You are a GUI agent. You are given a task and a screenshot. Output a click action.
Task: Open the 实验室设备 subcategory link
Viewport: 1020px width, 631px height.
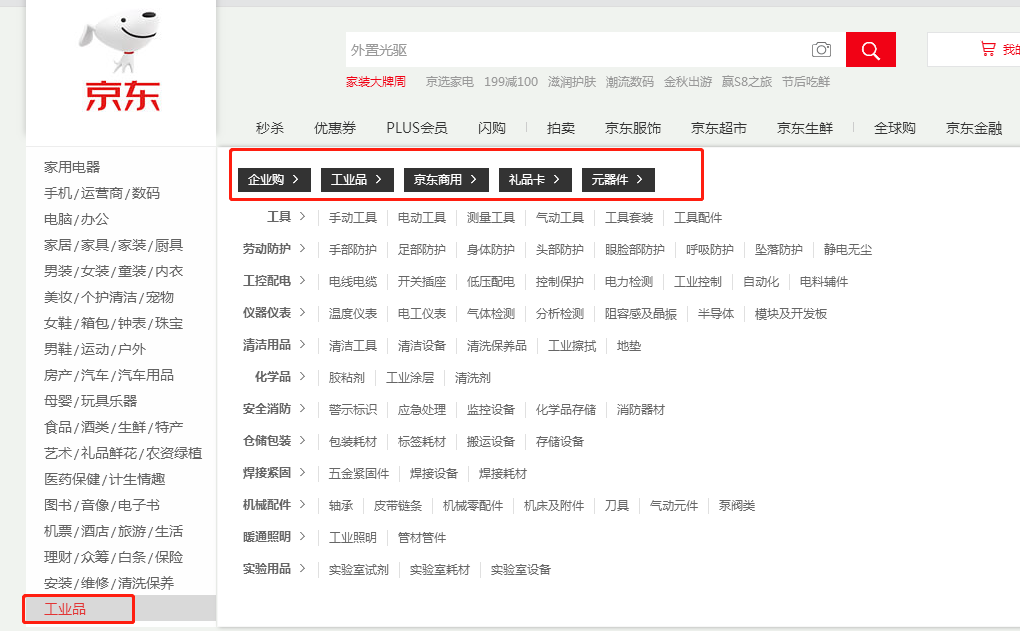point(520,570)
